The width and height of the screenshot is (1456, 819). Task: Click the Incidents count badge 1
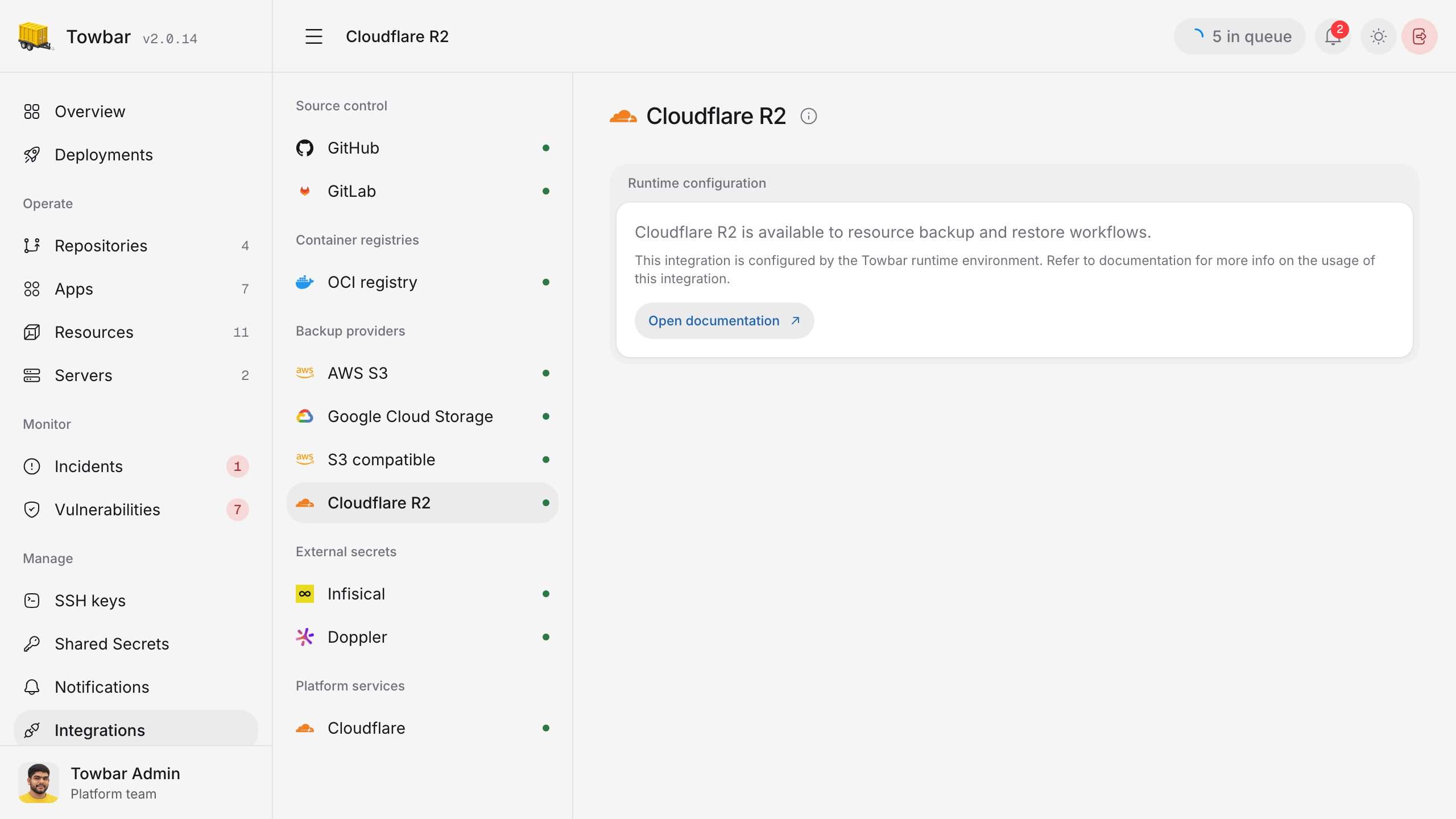click(x=238, y=466)
